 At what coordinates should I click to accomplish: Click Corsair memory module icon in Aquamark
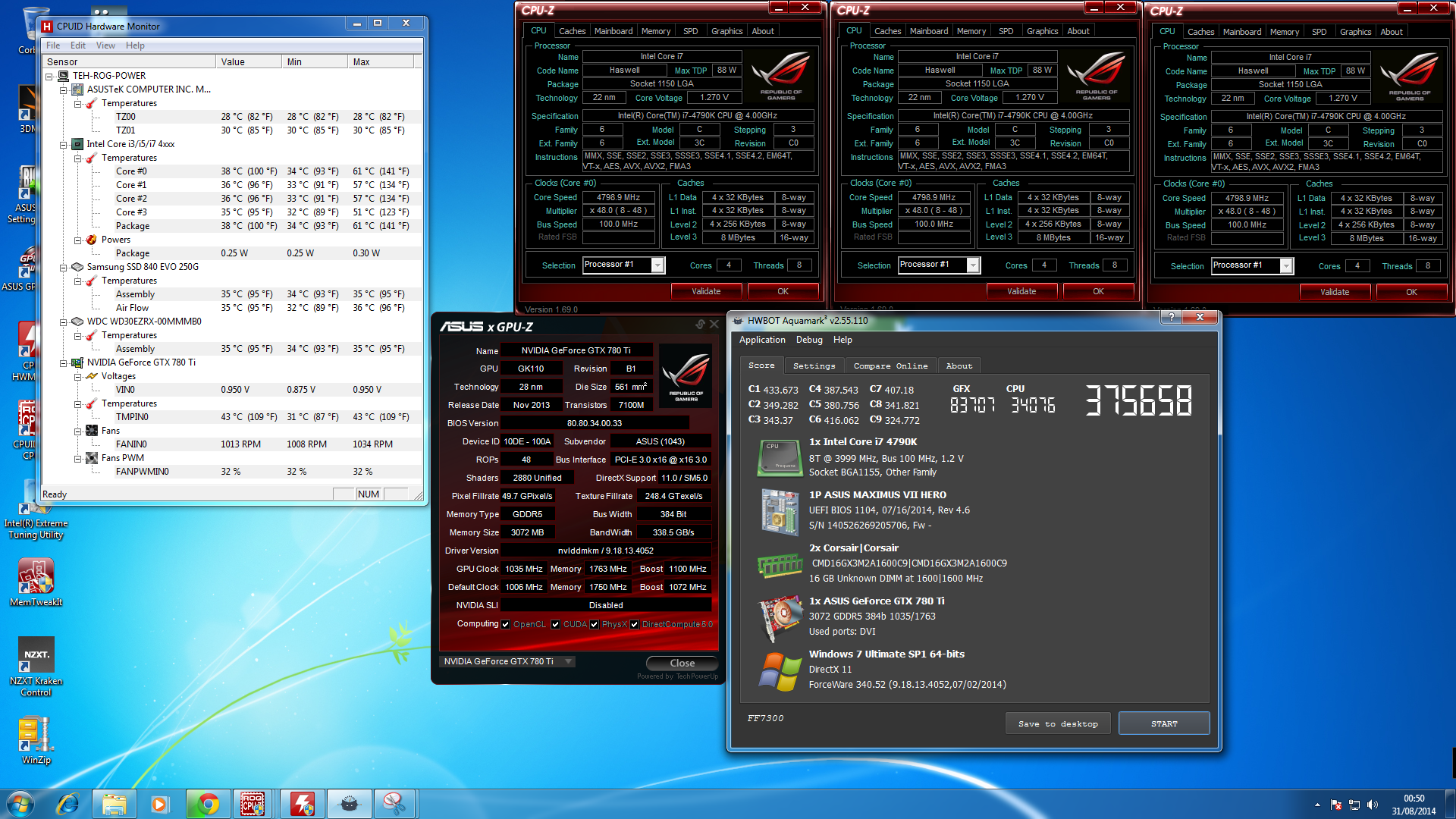pyautogui.click(x=780, y=565)
